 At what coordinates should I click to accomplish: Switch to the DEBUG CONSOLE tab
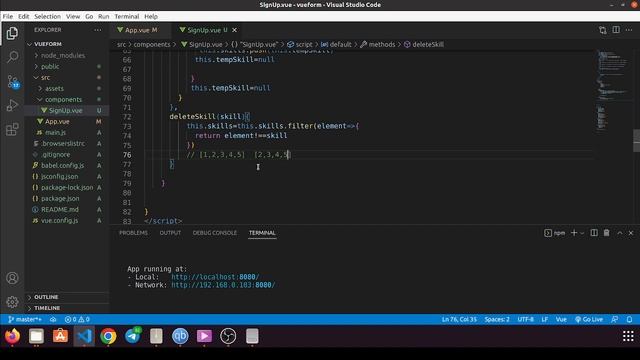coord(215,233)
